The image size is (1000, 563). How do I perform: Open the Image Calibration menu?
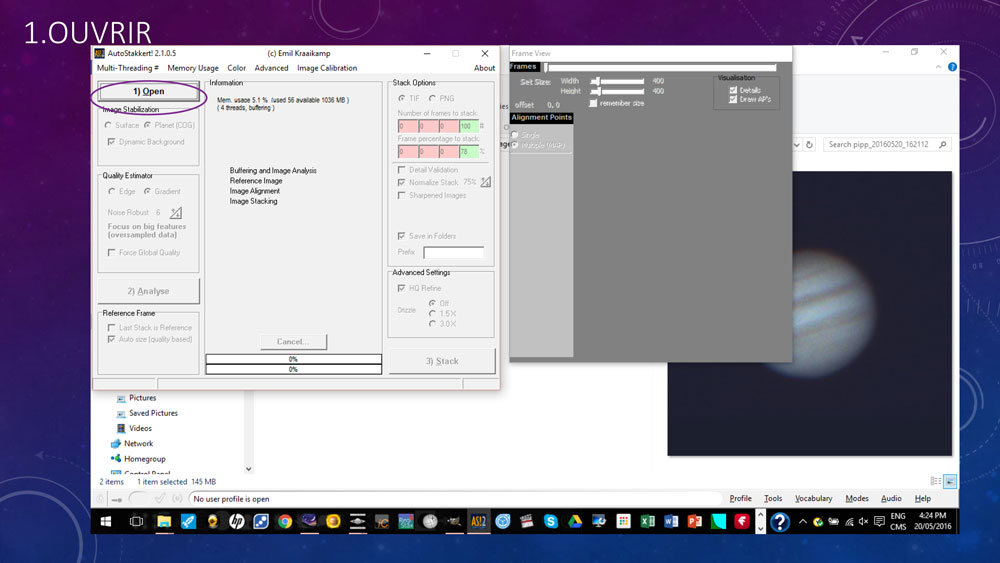tap(327, 68)
